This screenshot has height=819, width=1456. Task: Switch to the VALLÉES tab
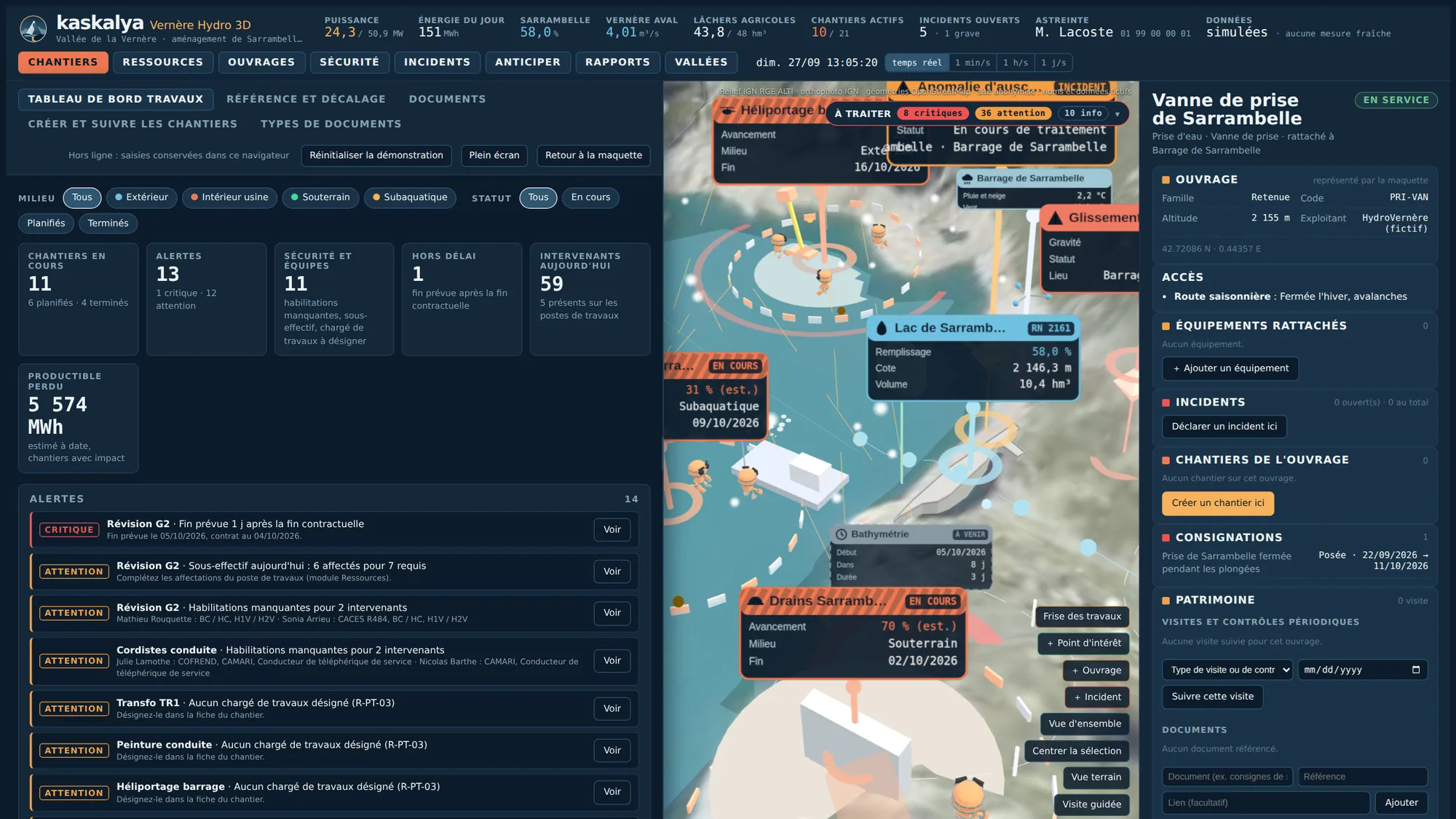tap(701, 63)
